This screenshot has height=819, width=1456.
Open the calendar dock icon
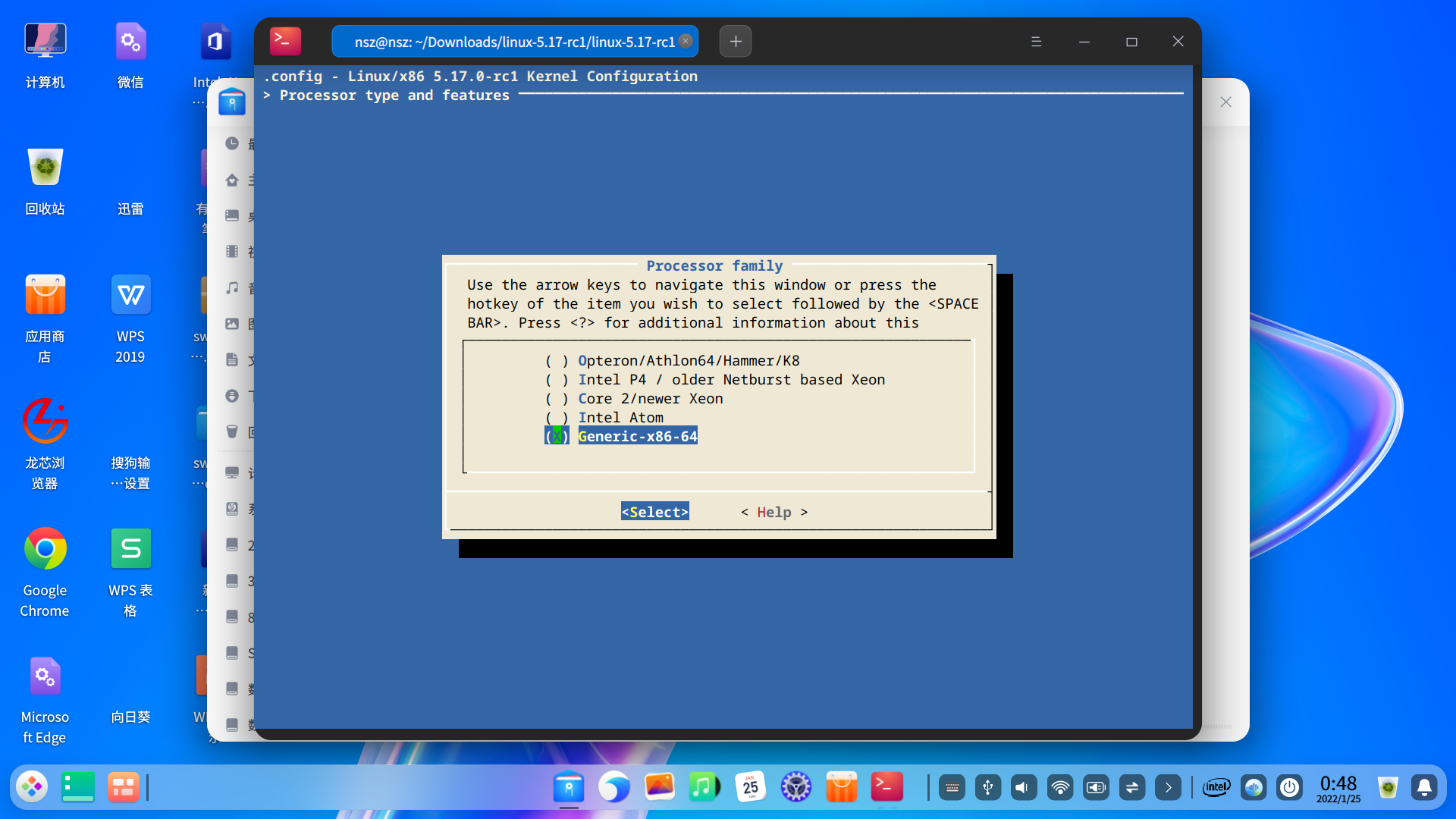pyautogui.click(x=750, y=787)
